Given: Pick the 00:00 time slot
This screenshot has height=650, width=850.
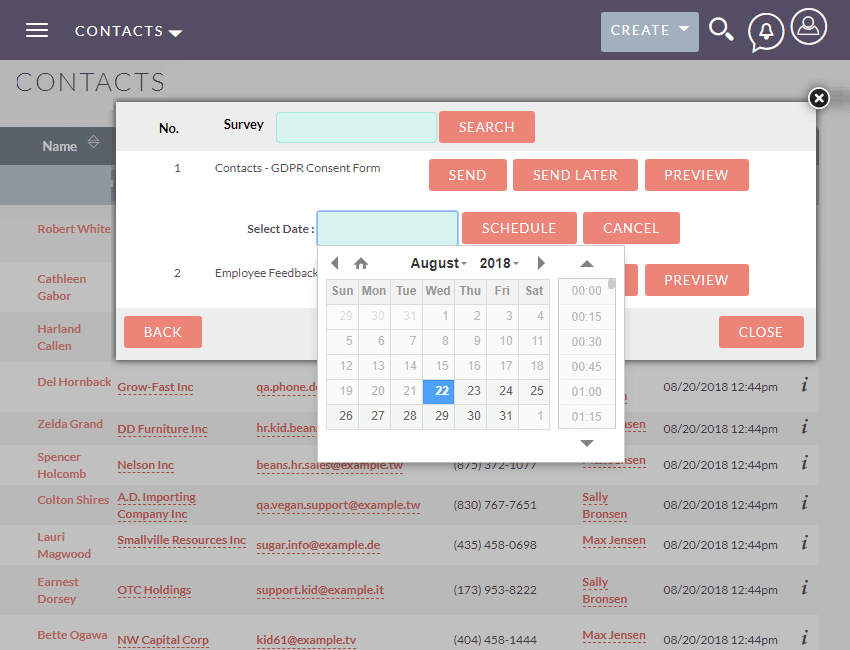Looking at the screenshot, I should pos(586,291).
